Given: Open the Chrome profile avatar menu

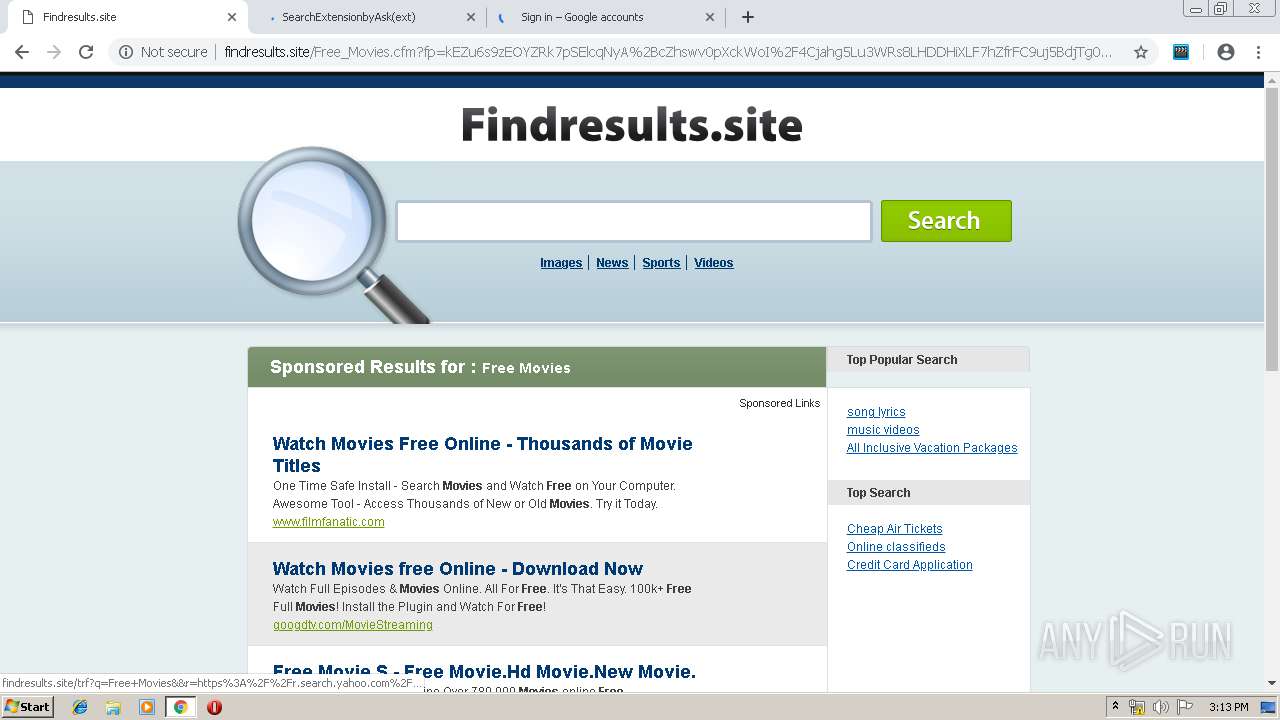Looking at the screenshot, I should click(1226, 52).
